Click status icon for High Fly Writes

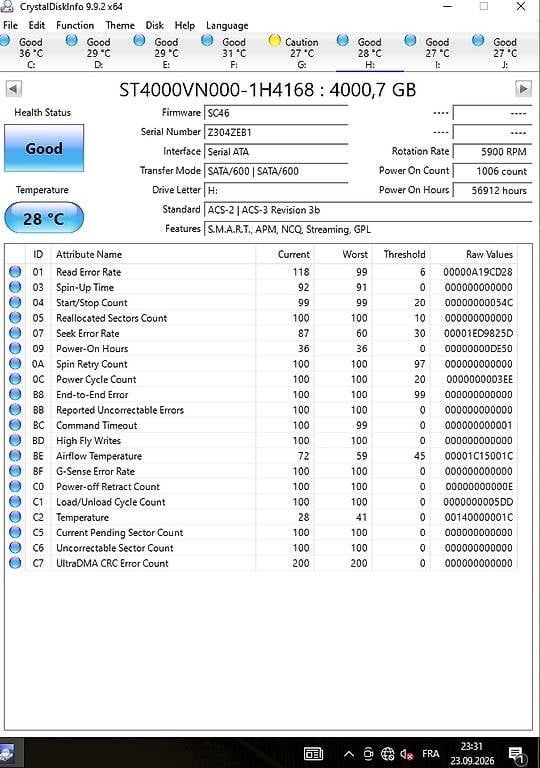pyautogui.click(x=15, y=440)
